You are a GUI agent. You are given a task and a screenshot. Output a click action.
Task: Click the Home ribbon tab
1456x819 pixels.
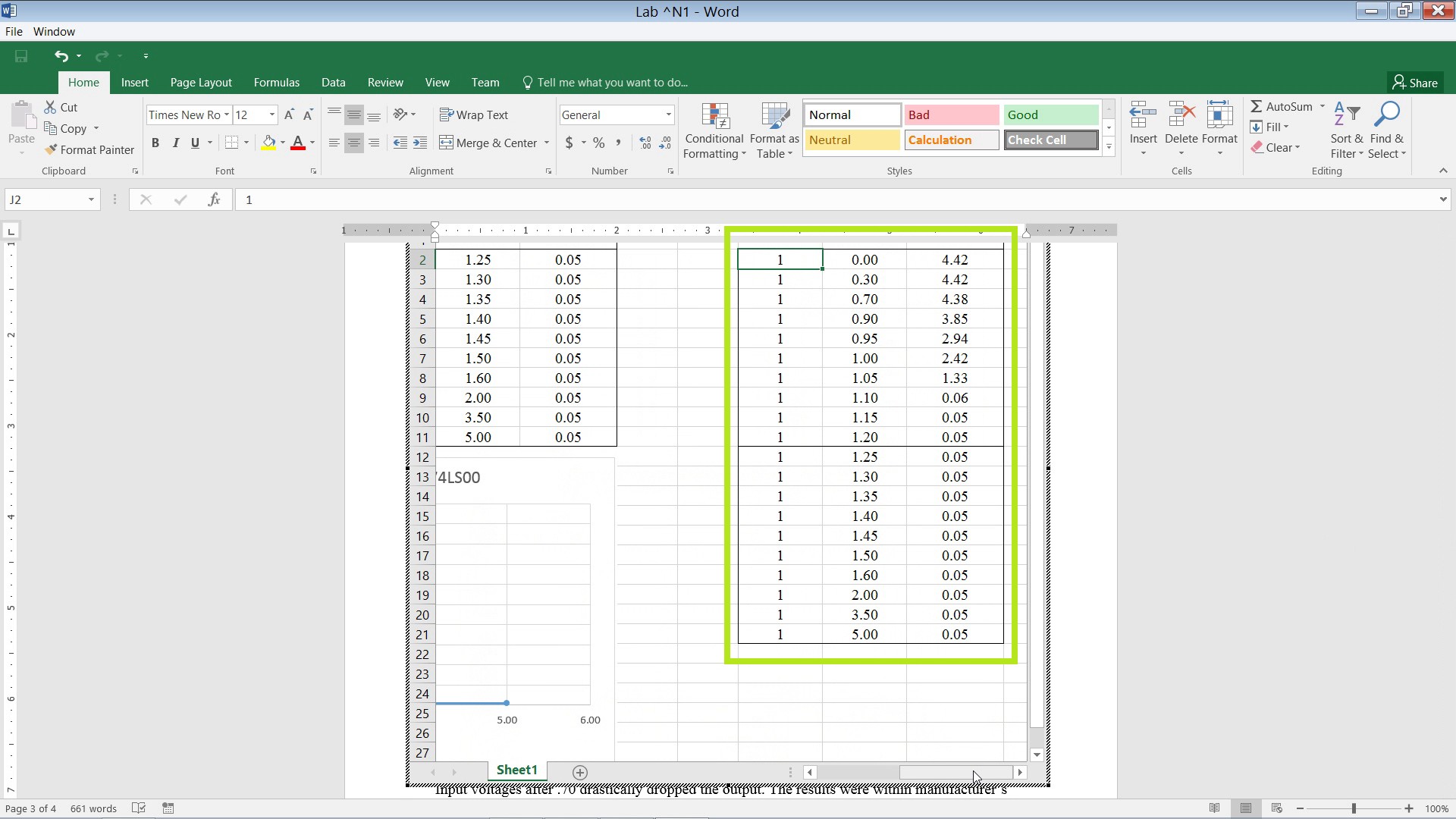click(84, 82)
